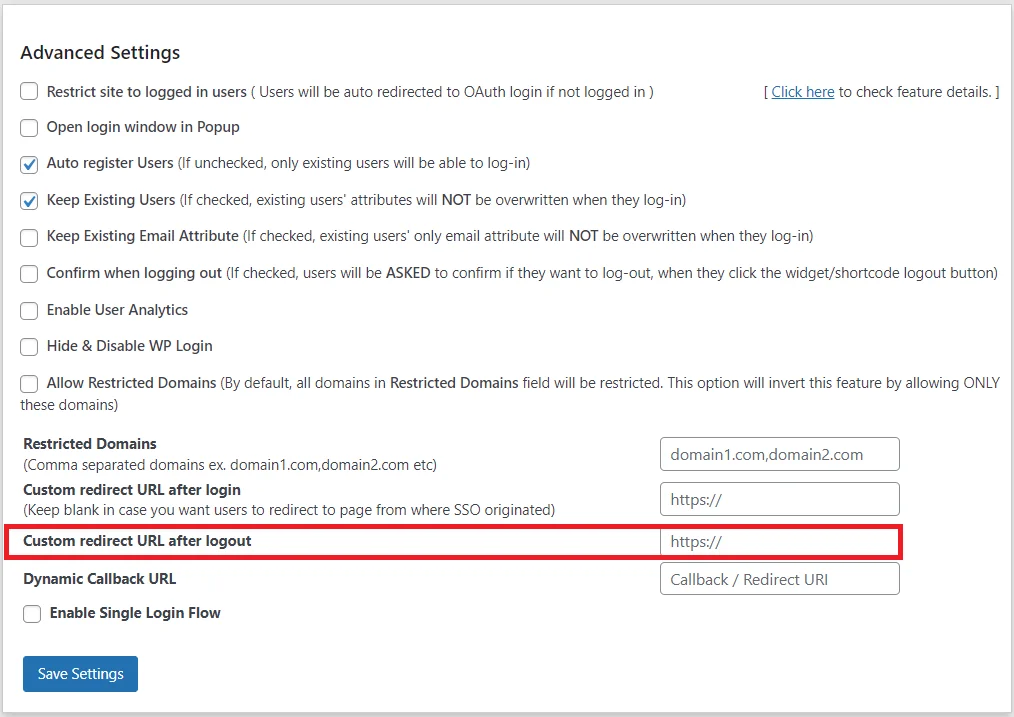Click the Restricted Domains label text
Image resolution: width=1014 pixels, height=717 pixels.
(89, 443)
